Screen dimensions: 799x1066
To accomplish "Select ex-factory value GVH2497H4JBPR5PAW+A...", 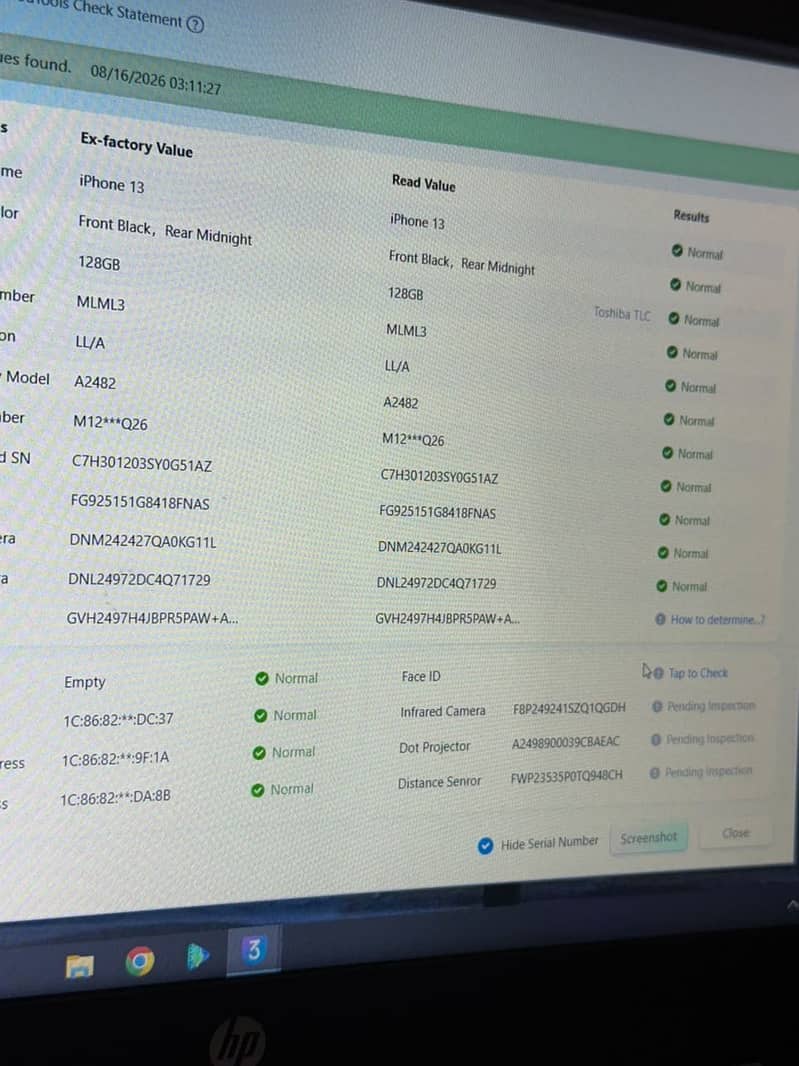I will tap(152, 619).
